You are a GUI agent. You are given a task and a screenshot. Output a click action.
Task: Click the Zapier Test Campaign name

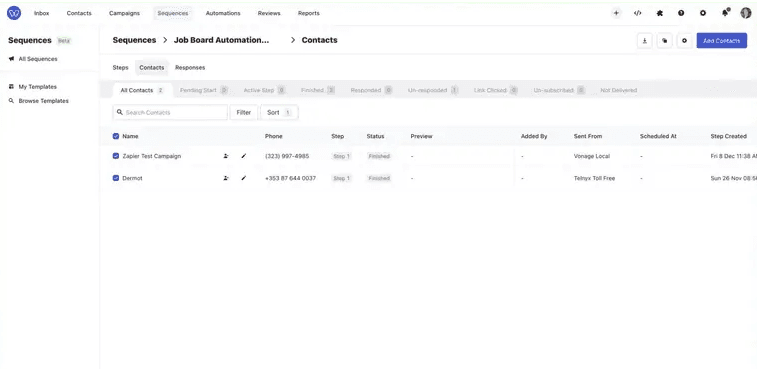(x=152, y=156)
